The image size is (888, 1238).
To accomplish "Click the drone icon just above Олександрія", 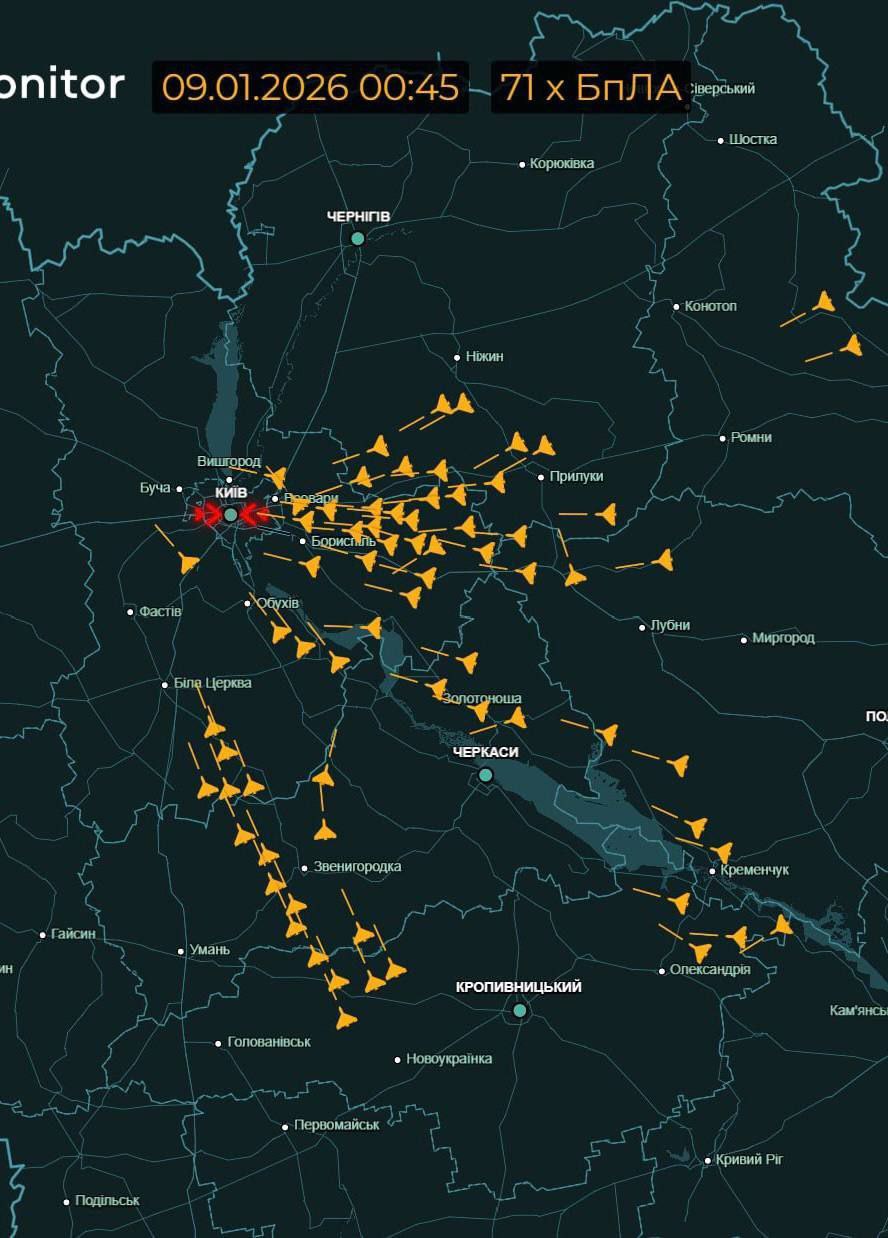I will 700,951.
